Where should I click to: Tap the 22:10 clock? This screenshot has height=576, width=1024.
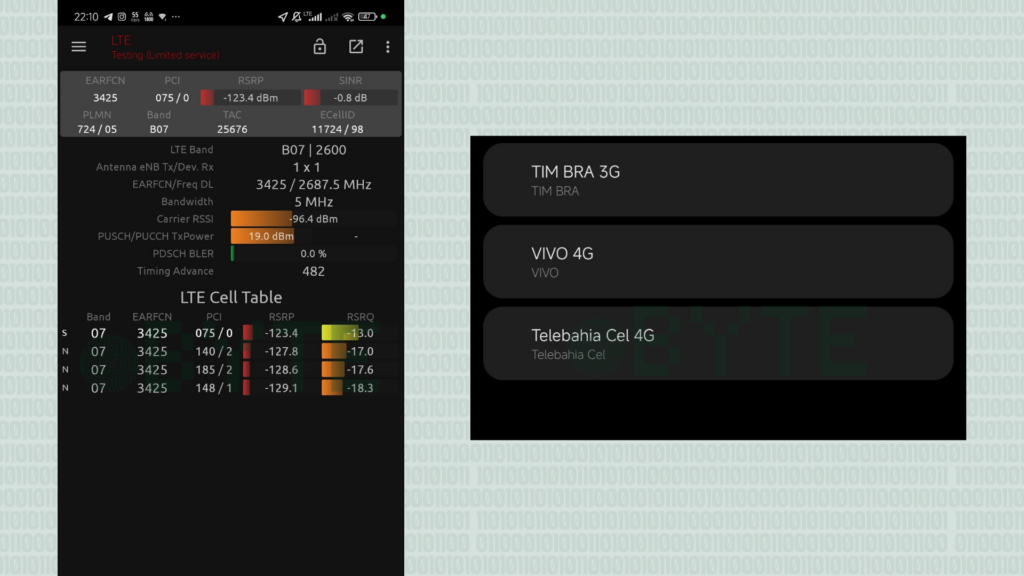[x=86, y=16]
